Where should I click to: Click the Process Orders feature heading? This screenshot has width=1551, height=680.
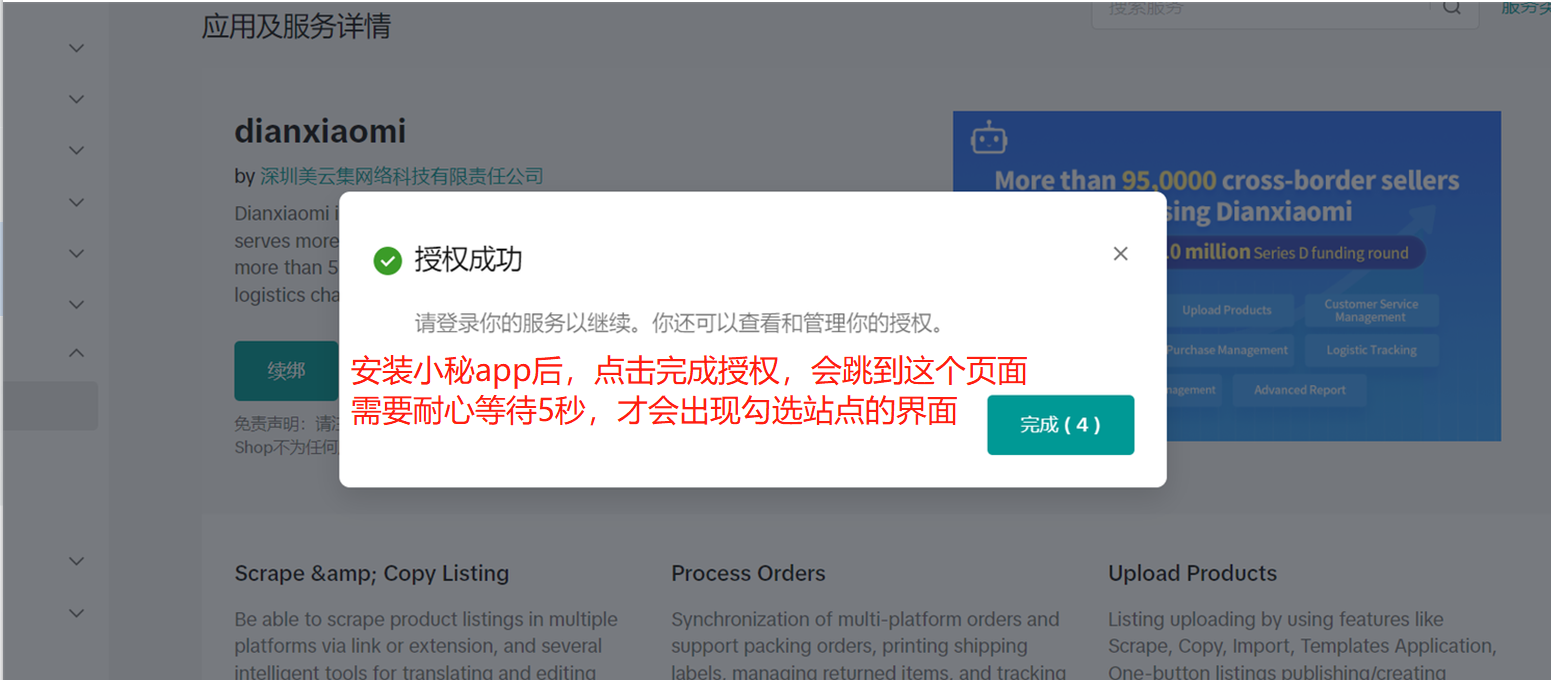pyautogui.click(x=748, y=574)
